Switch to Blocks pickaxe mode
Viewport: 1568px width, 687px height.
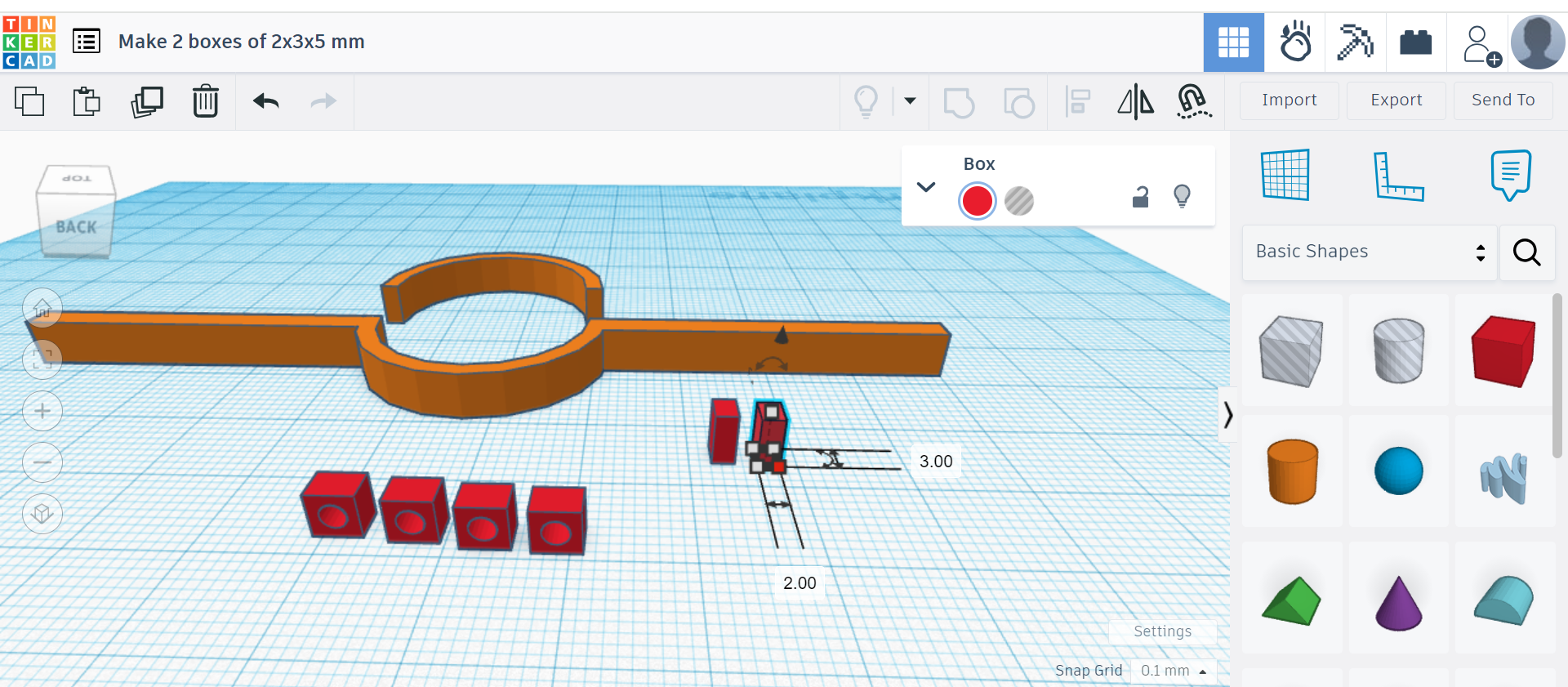[x=1355, y=42]
